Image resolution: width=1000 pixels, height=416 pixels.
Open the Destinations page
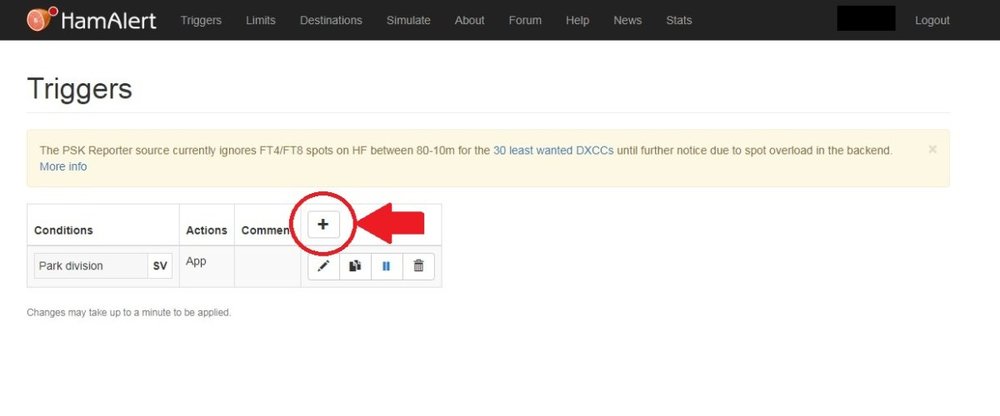331,20
